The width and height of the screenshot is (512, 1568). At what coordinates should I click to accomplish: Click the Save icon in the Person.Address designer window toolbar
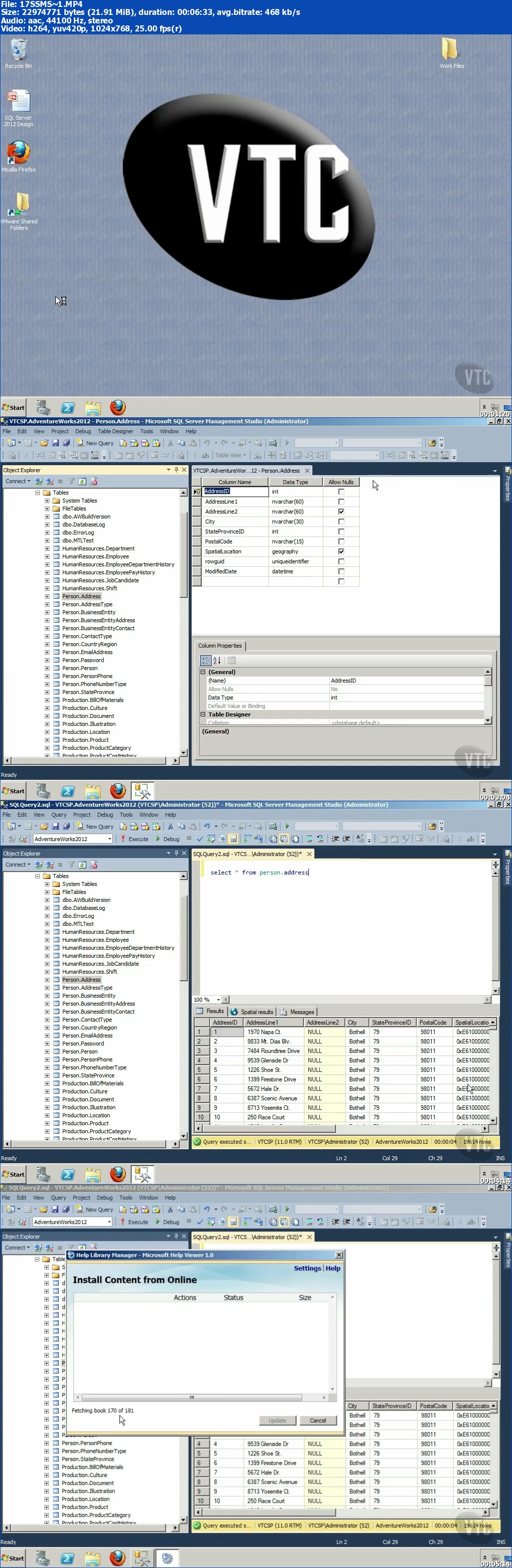click(x=55, y=443)
